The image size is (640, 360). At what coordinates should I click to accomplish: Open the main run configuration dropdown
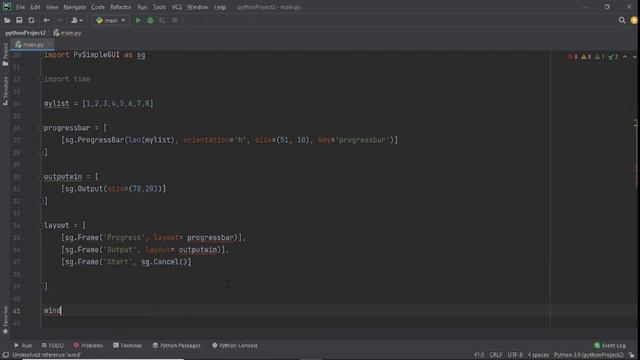click(x=111, y=20)
